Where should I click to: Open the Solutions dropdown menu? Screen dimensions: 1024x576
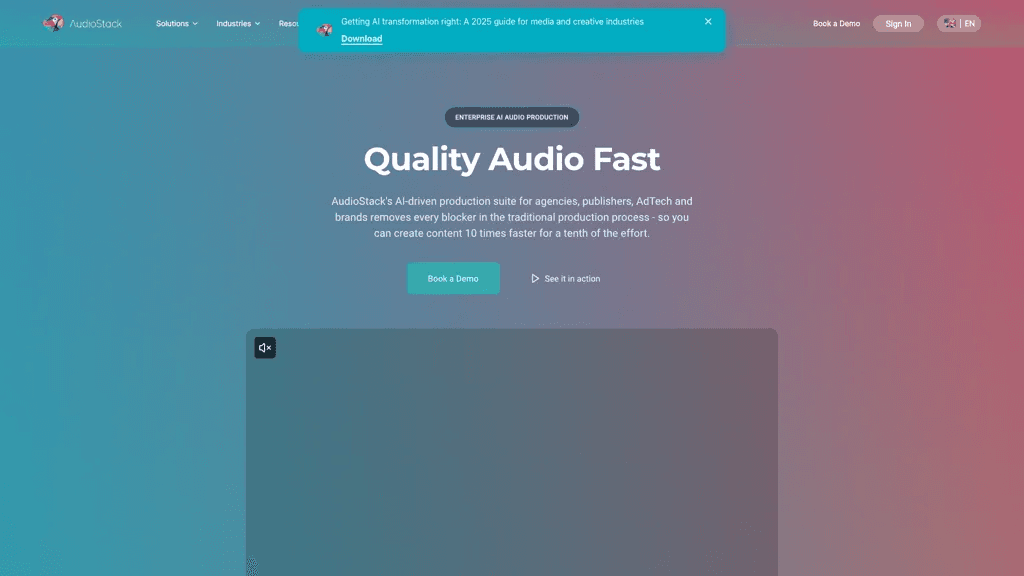tap(176, 24)
